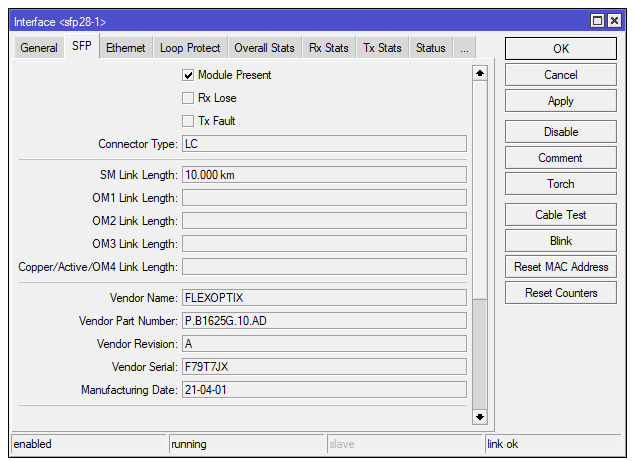
Task: Toggle the Module Present checkbox
Action: pos(188,75)
